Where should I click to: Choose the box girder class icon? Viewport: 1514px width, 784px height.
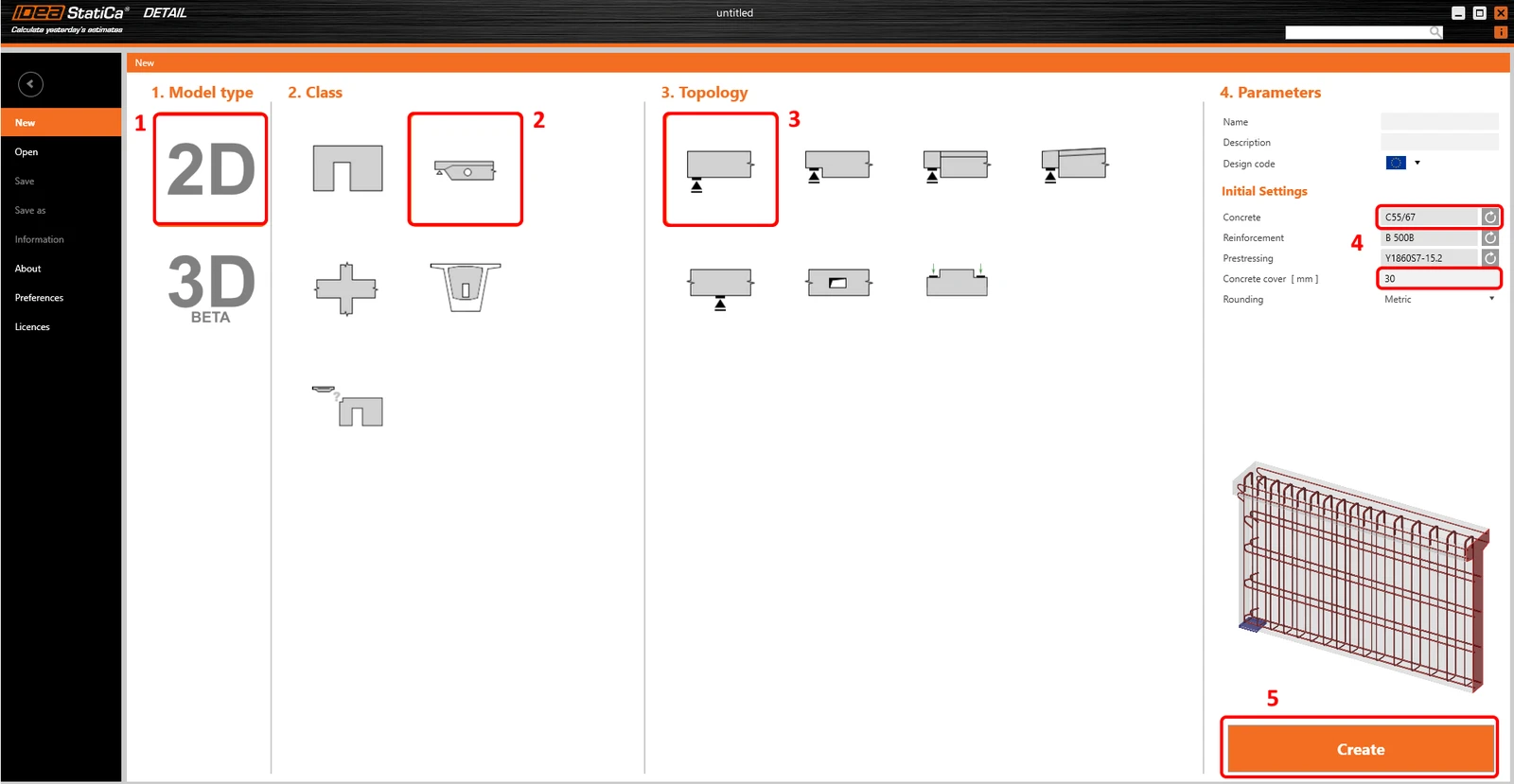point(465,287)
